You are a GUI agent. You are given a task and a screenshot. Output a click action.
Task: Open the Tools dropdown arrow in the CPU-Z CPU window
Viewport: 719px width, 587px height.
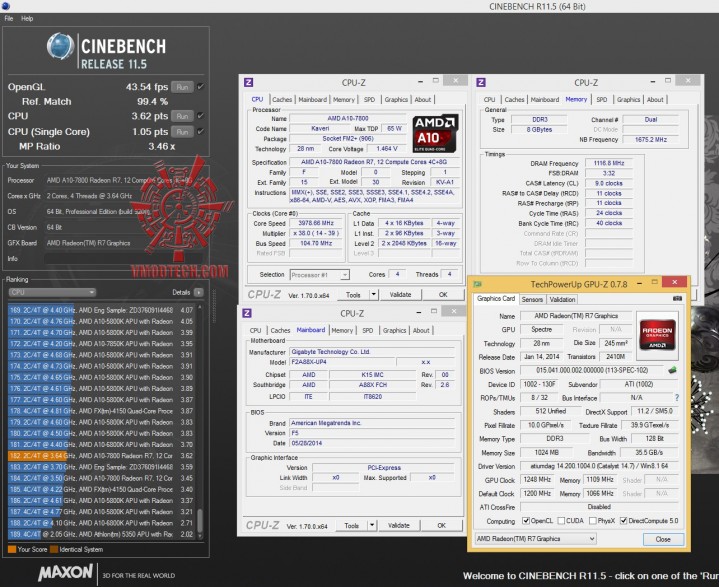pos(374,294)
